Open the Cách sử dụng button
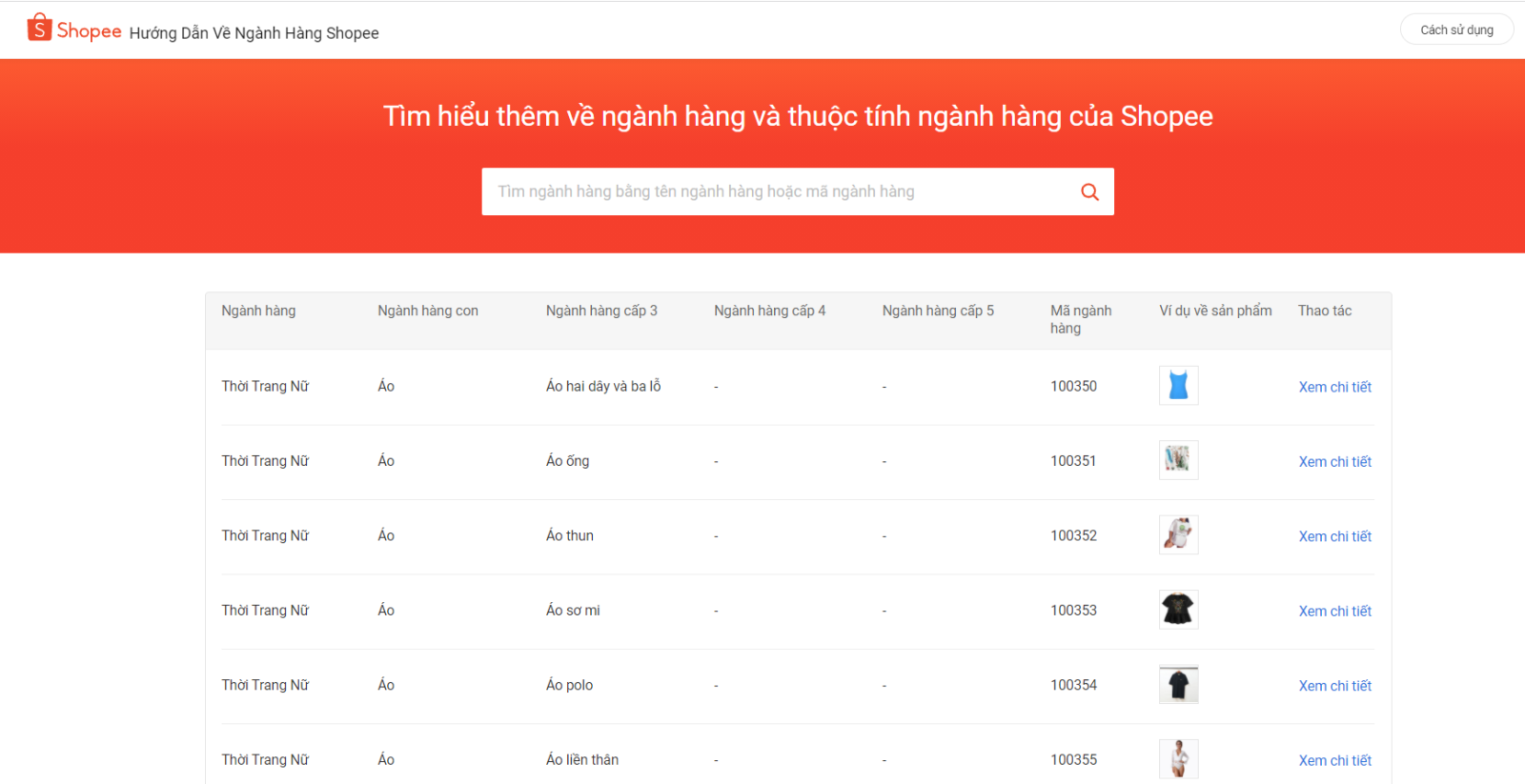Screen dimensions: 1525x784 1455,30
